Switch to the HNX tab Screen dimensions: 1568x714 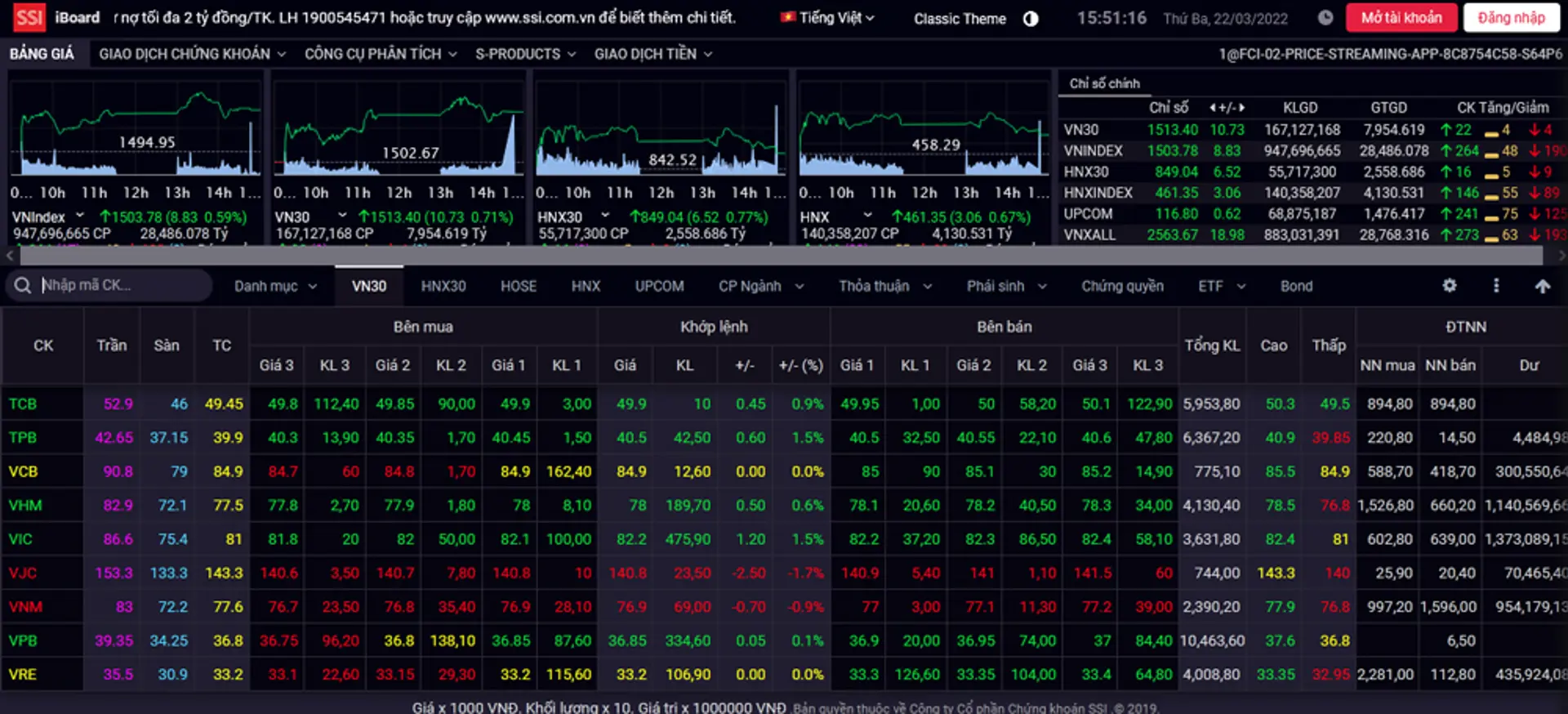(x=586, y=286)
